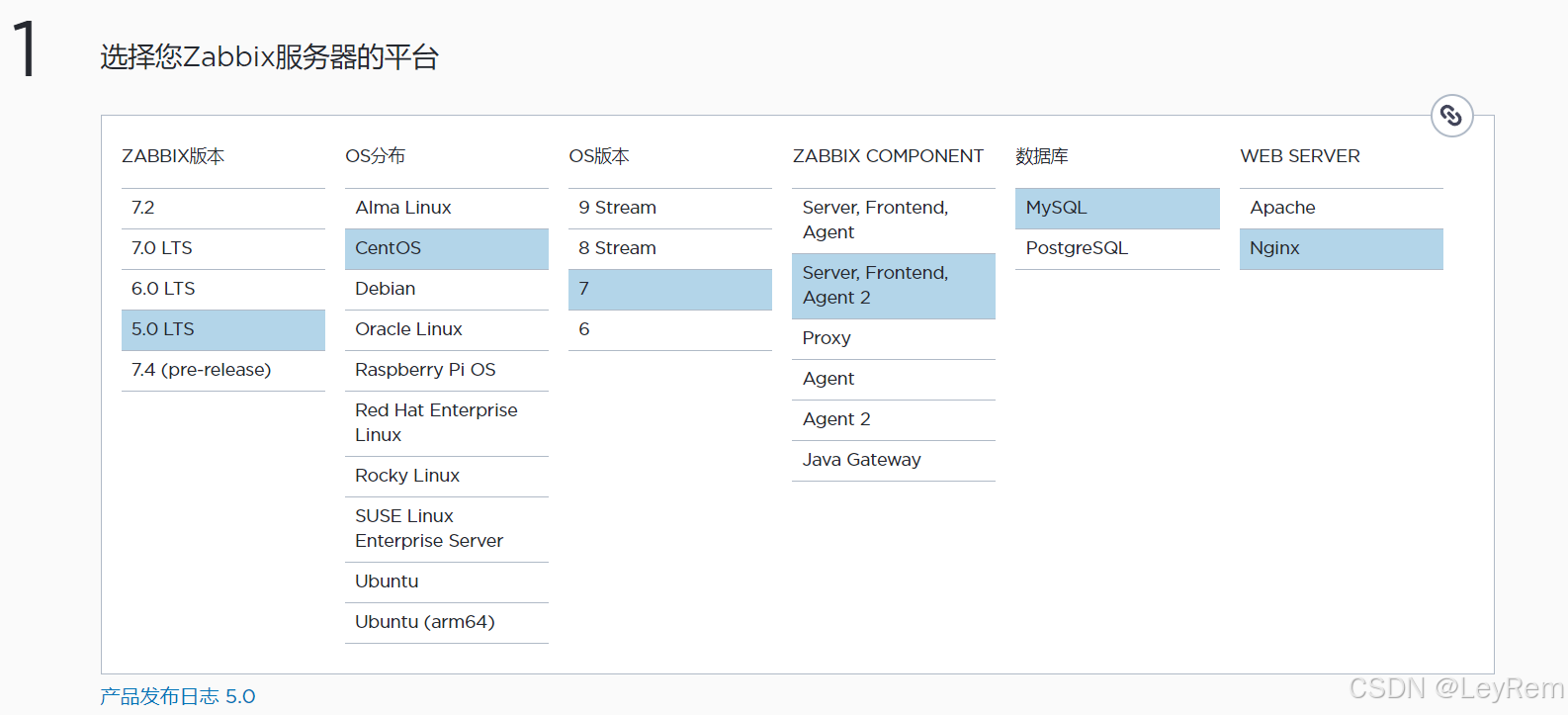Choose Debian OS distribution
This screenshot has height=715, width=1568.
click(446, 289)
